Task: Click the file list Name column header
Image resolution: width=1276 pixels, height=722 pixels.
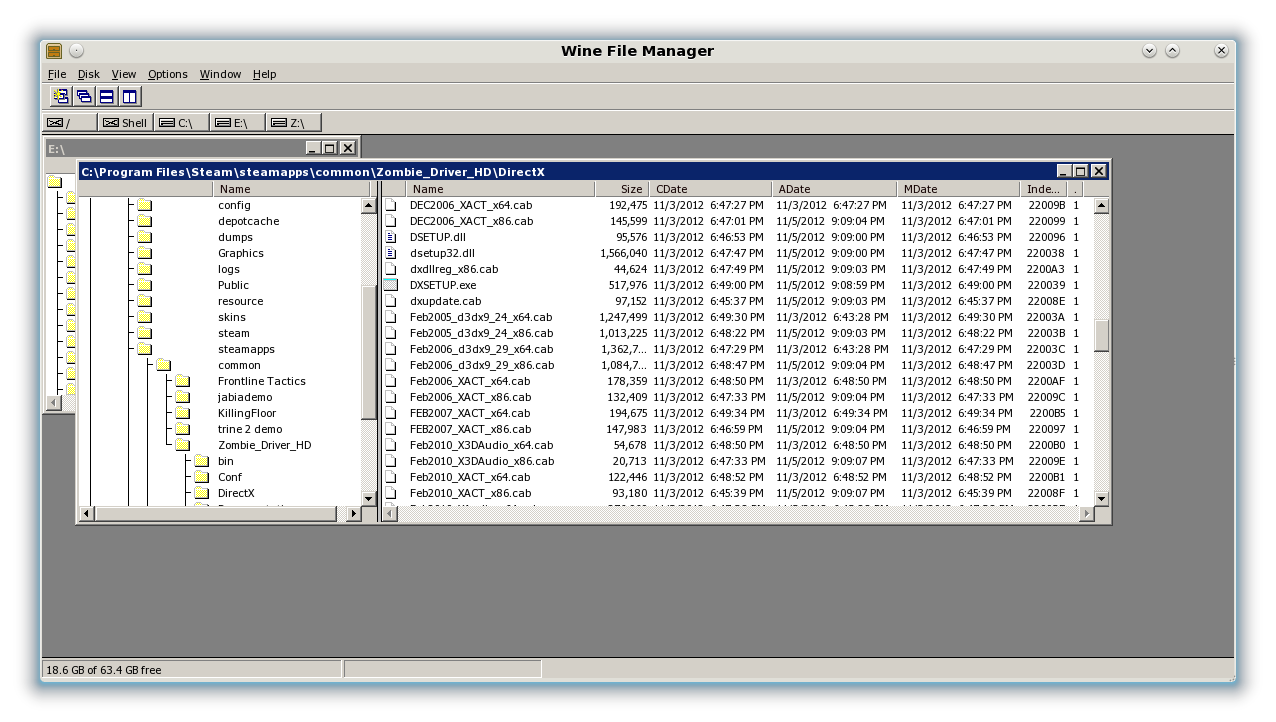Action: 500,189
